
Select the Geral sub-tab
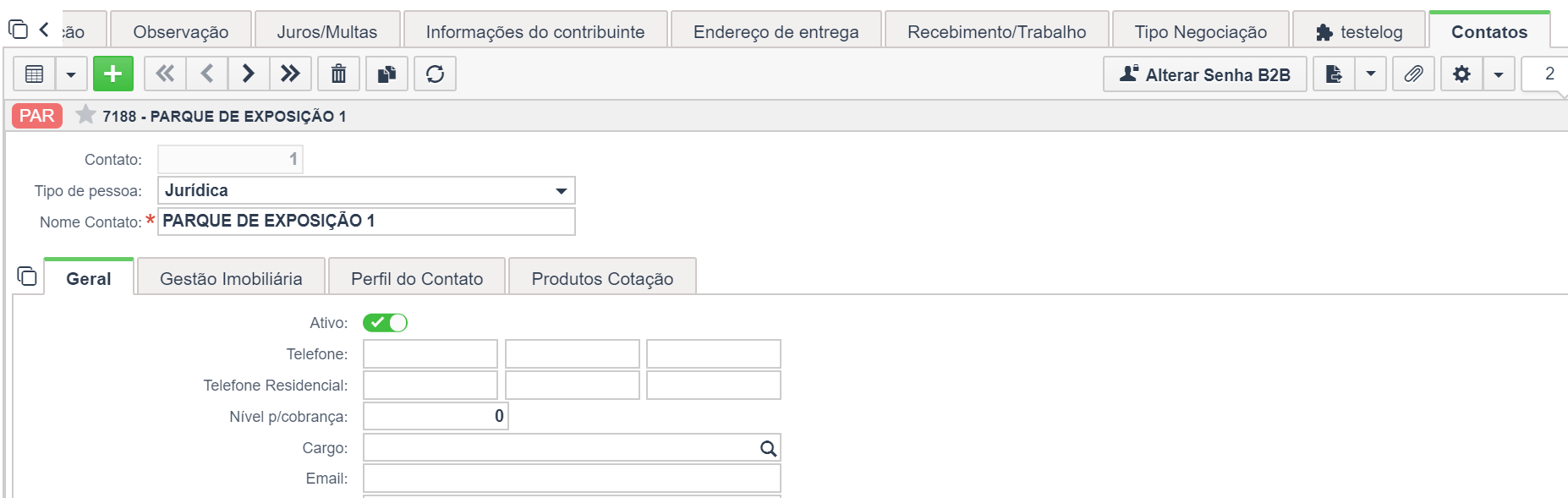click(89, 278)
